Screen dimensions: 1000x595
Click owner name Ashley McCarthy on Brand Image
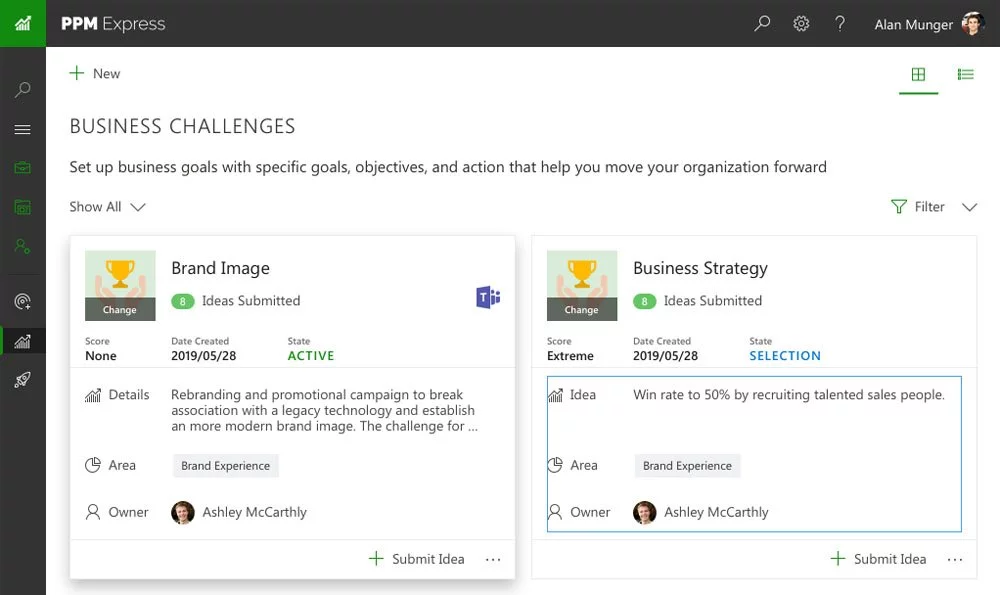coord(254,512)
